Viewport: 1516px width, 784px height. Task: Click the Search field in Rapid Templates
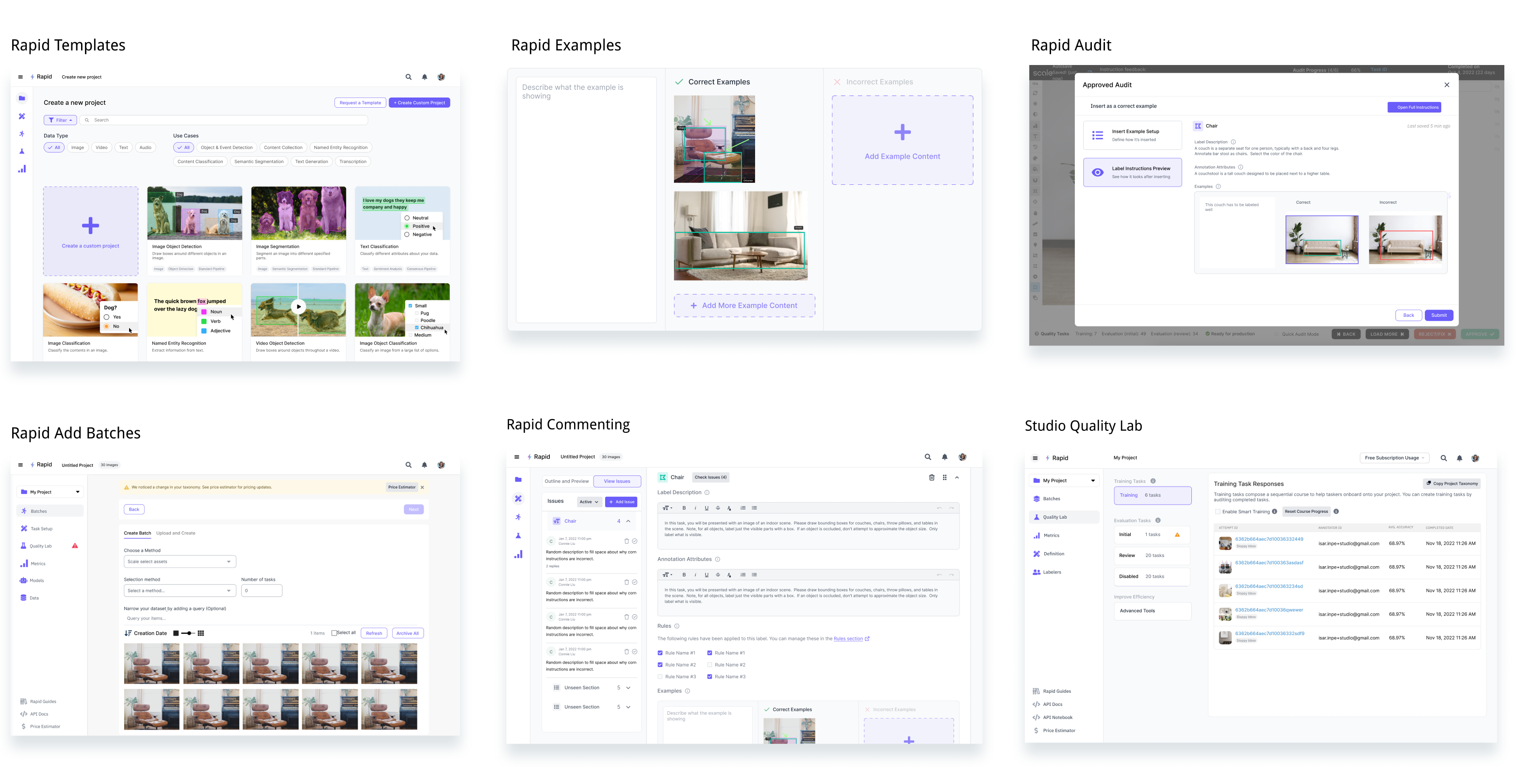click(x=224, y=120)
